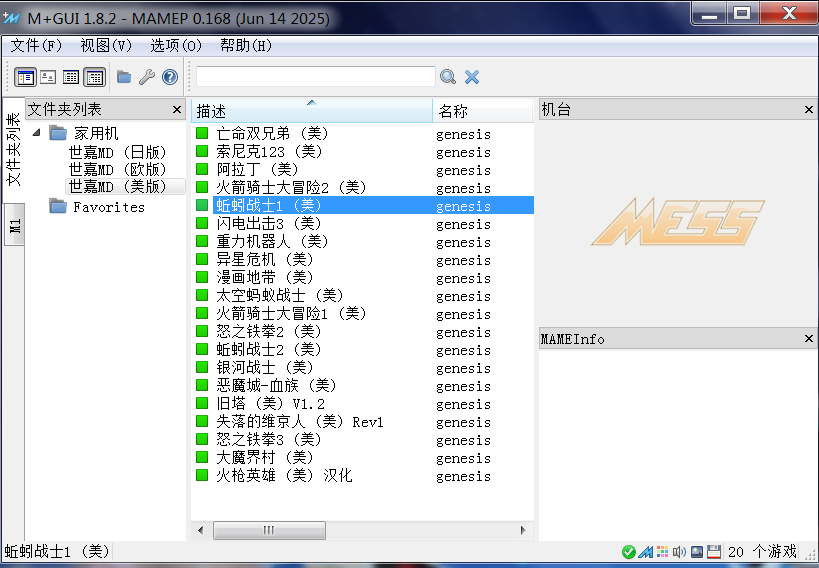Open help with the question mark icon
The width and height of the screenshot is (819, 568).
pos(170,77)
